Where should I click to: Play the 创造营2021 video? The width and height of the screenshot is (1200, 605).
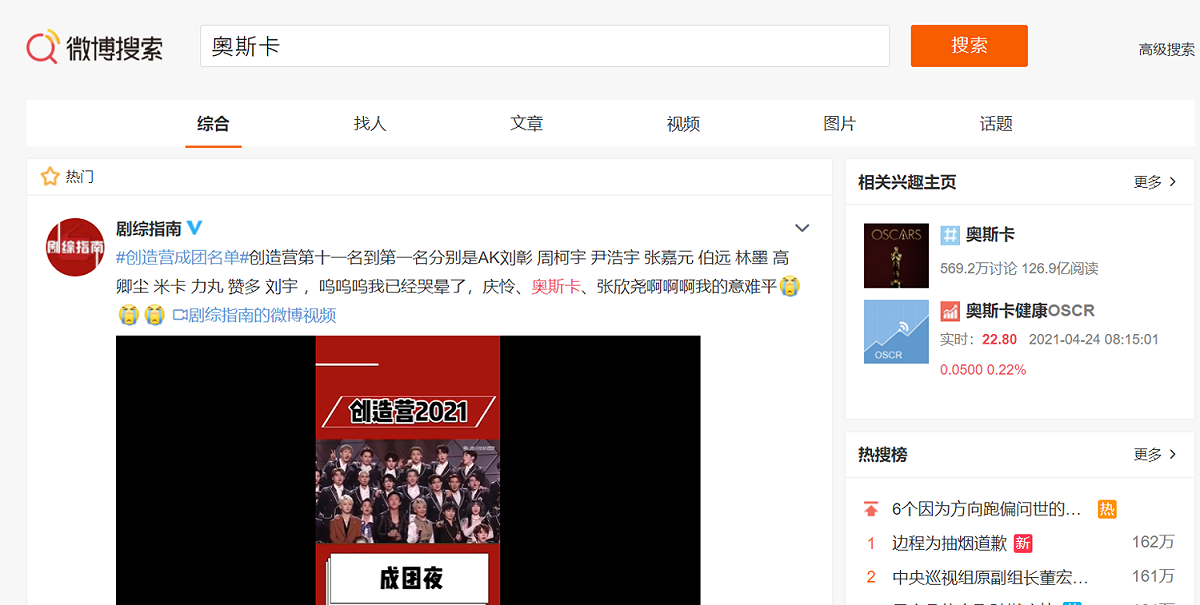point(408,470)
